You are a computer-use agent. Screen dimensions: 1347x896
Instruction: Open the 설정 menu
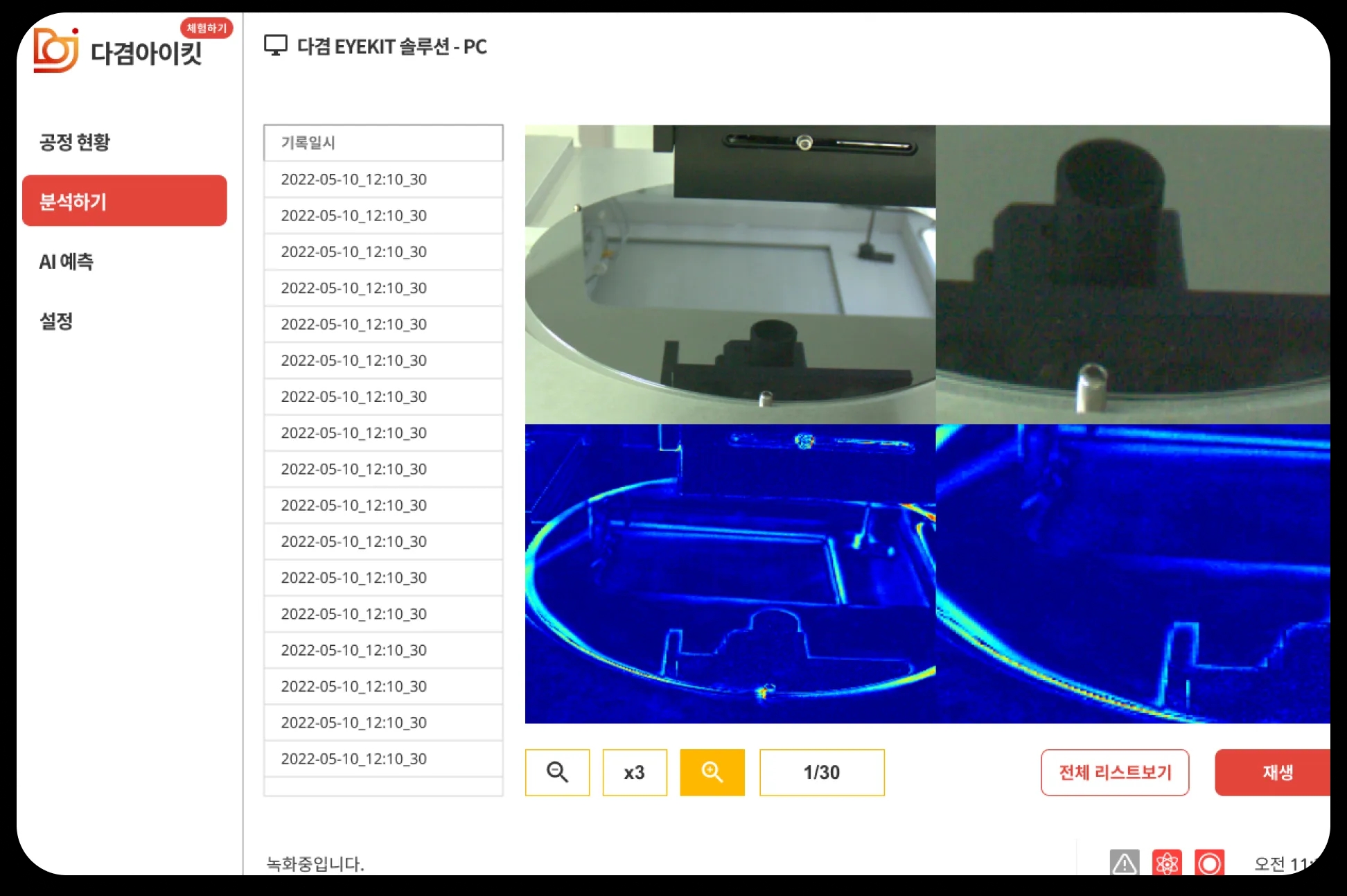56,321
